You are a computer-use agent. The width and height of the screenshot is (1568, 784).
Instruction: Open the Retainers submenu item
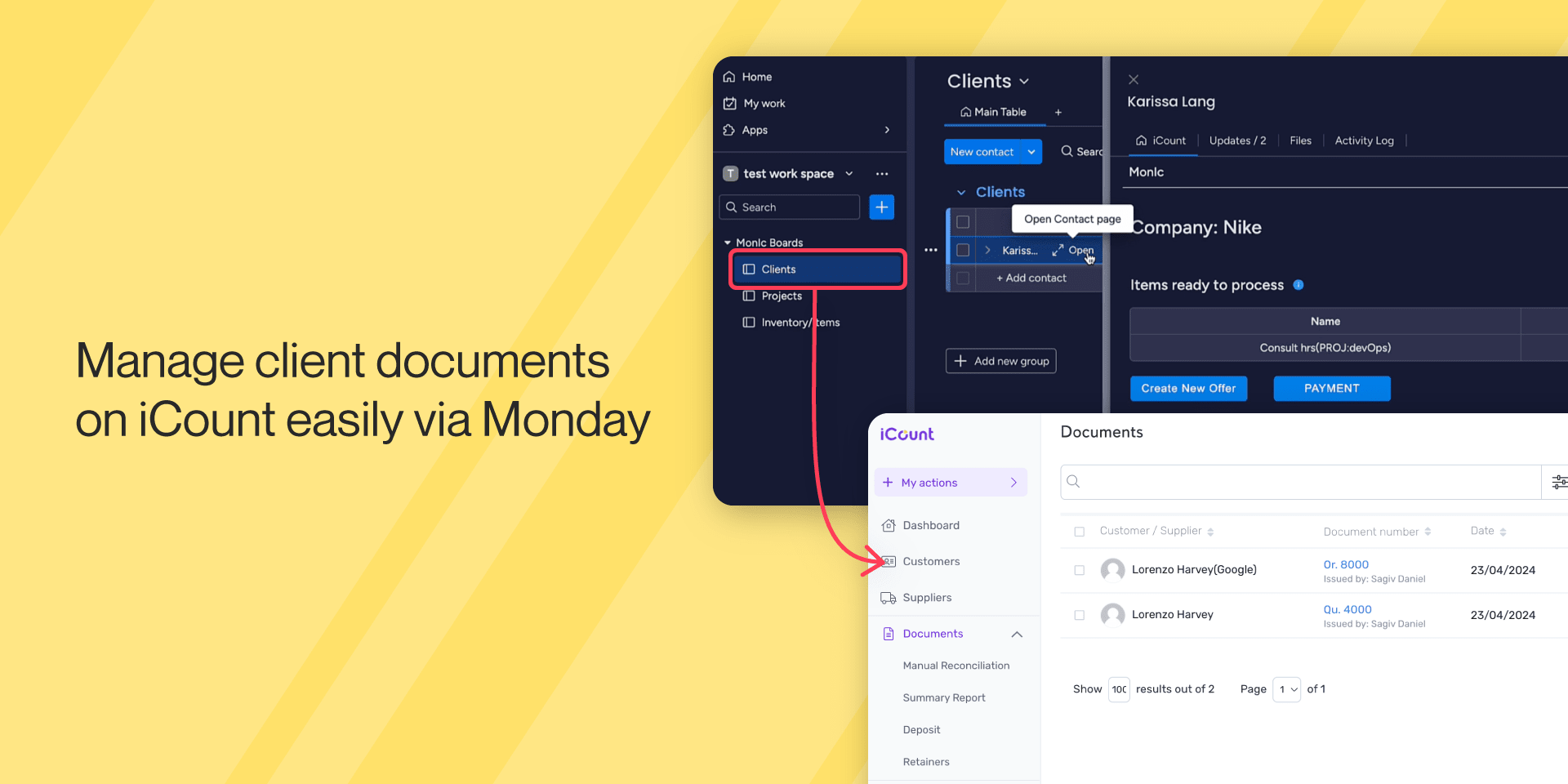(x=926, y=762)
